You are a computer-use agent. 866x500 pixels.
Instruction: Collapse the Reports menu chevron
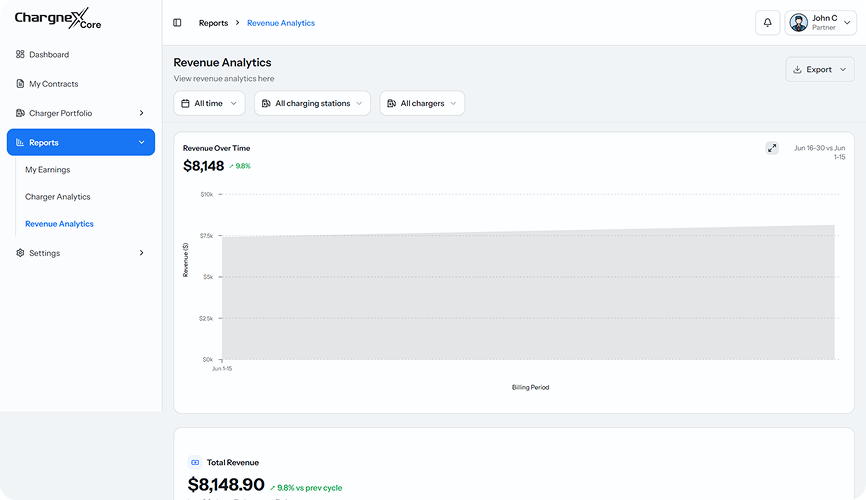coord(141,142)
